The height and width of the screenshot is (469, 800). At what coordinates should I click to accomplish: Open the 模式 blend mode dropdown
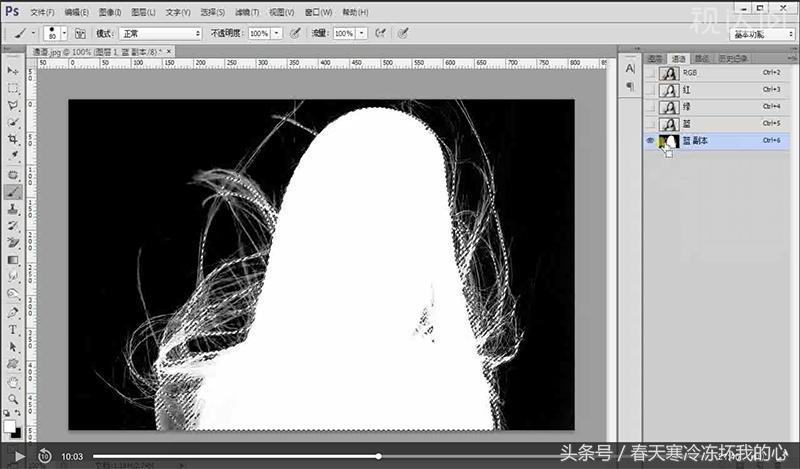click(x=161, y=33)
